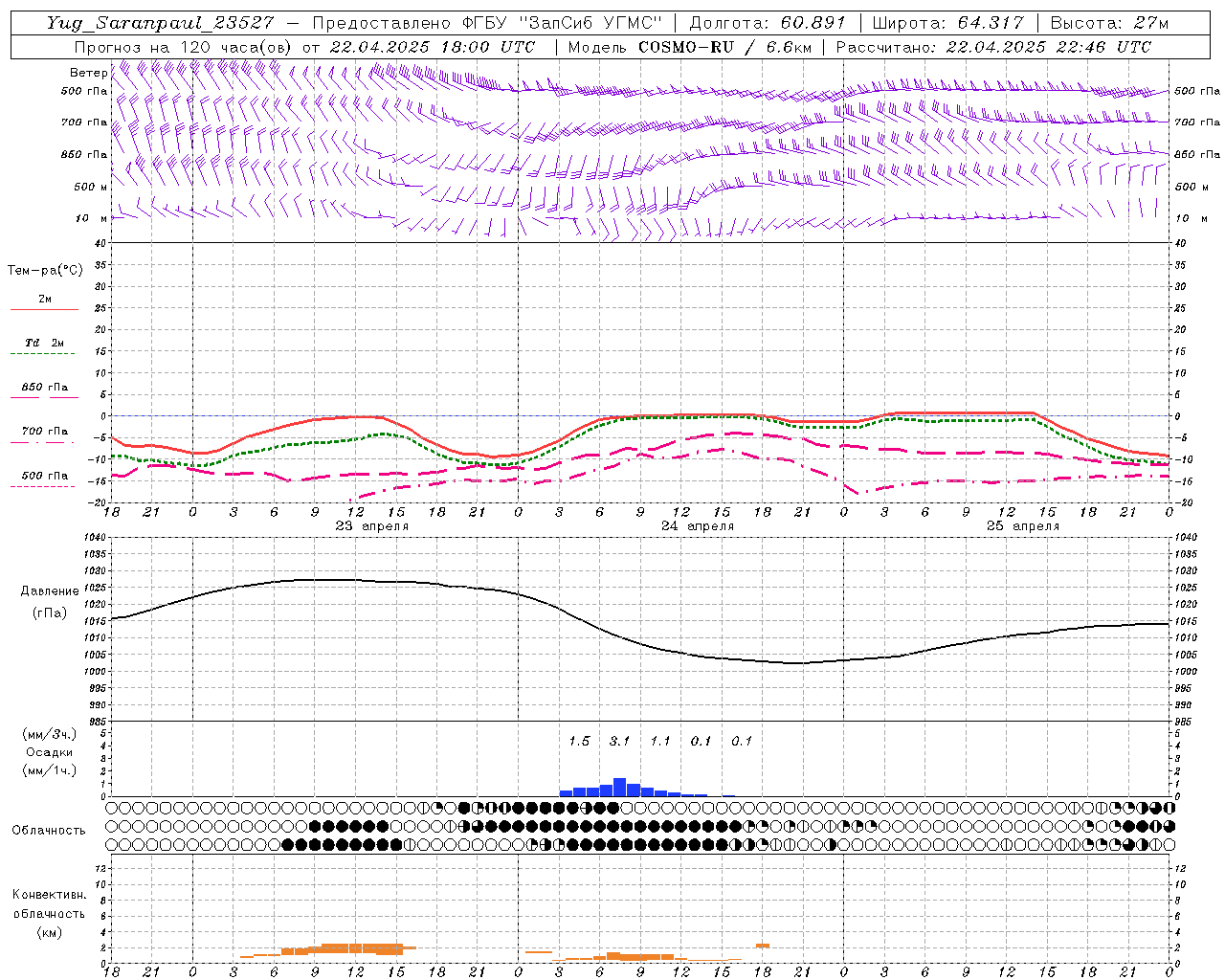Click the forecast start 22.04.2025 18:00 UTC

click(x=433, y=47)
